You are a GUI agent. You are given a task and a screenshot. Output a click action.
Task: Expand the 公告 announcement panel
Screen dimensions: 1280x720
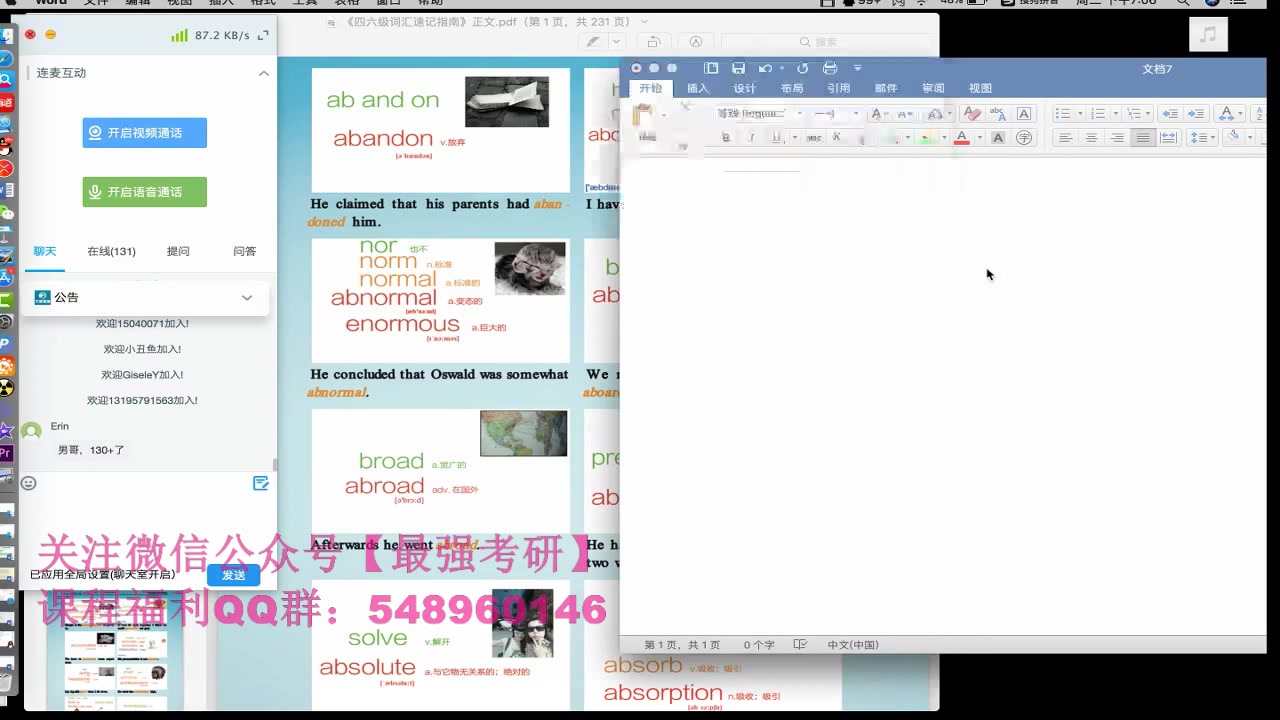247,297
